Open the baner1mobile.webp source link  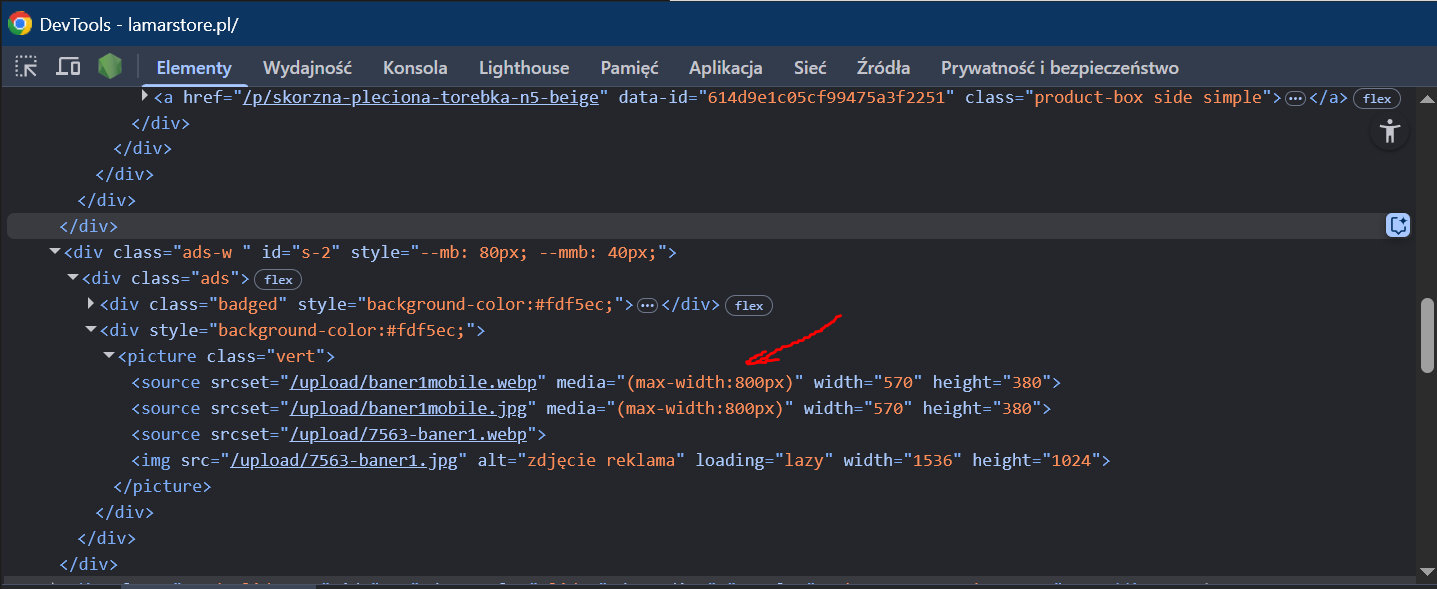414,381
